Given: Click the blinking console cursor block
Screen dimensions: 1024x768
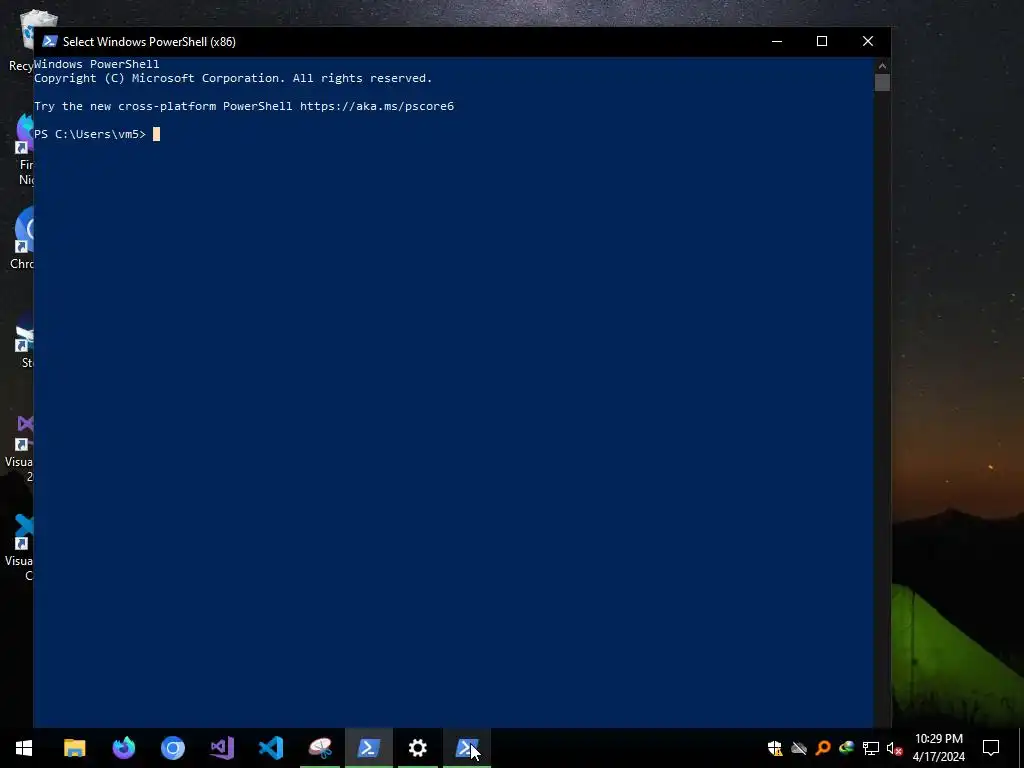Looking at the screenshot, I should [x=156, y=134].
